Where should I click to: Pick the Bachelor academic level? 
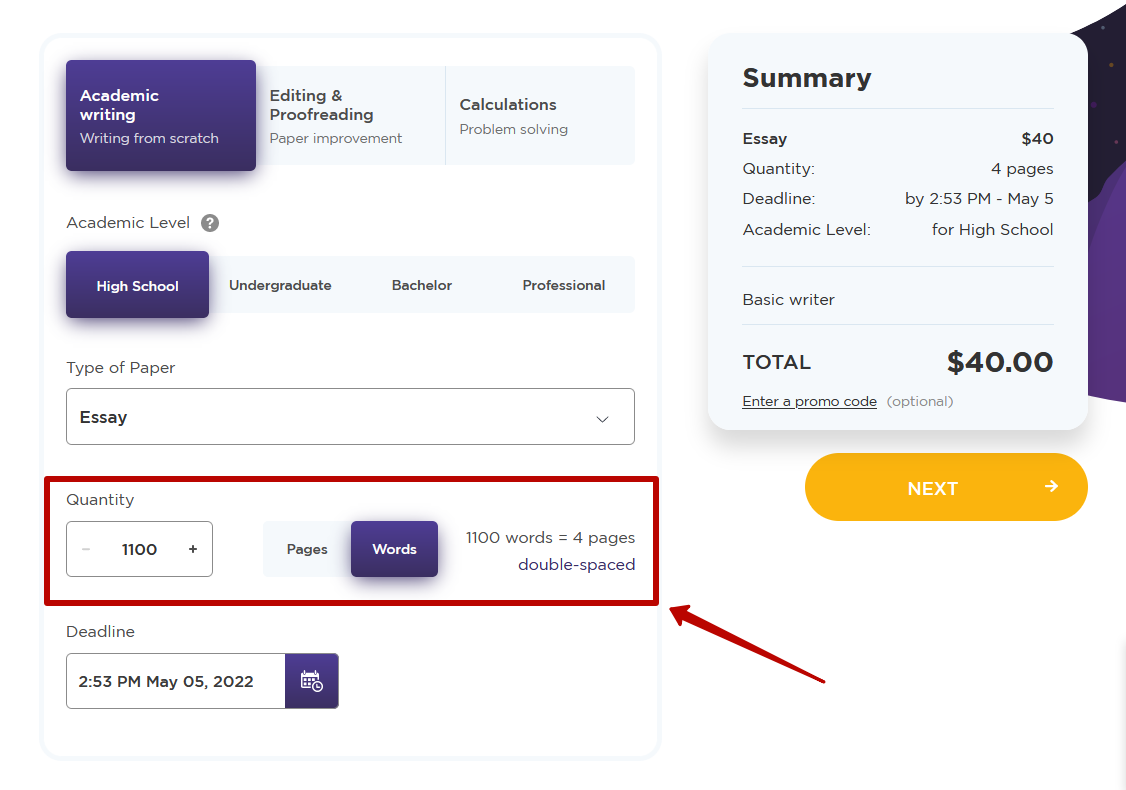[x=421, y=285]
